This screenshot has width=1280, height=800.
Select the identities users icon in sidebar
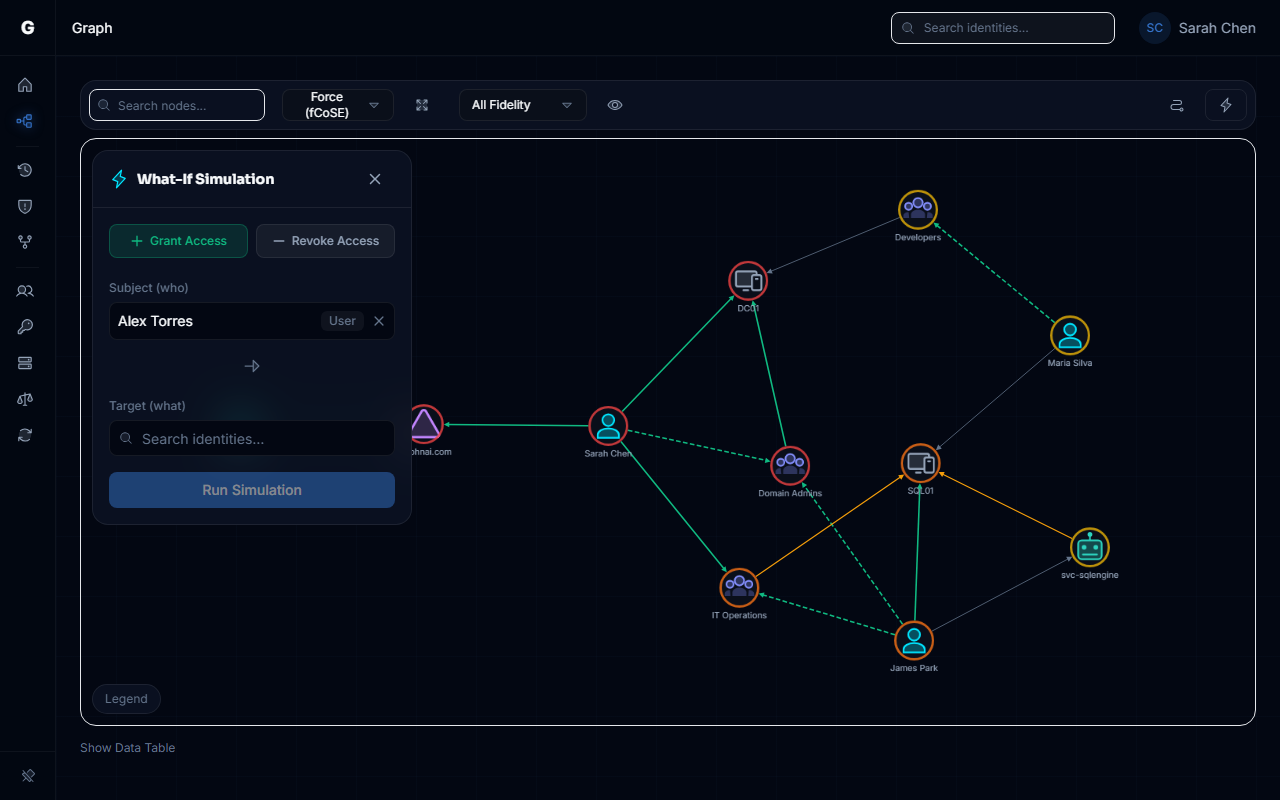point(25,291)
